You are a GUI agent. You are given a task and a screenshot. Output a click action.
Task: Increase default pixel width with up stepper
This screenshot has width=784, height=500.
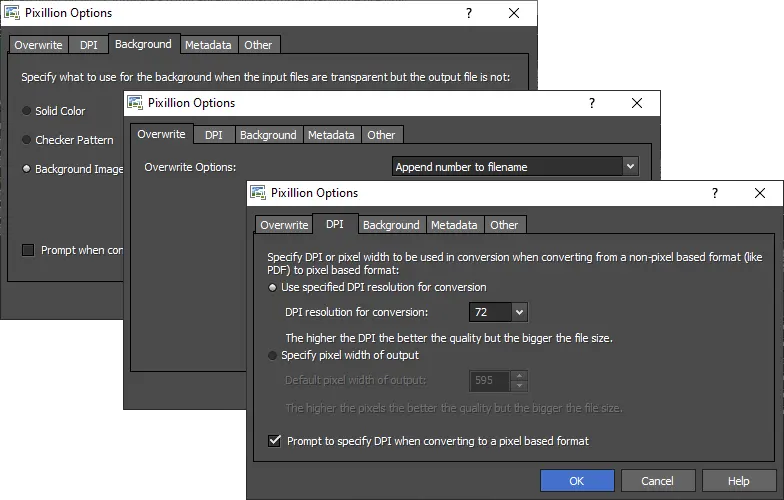[x=520, y=376]
